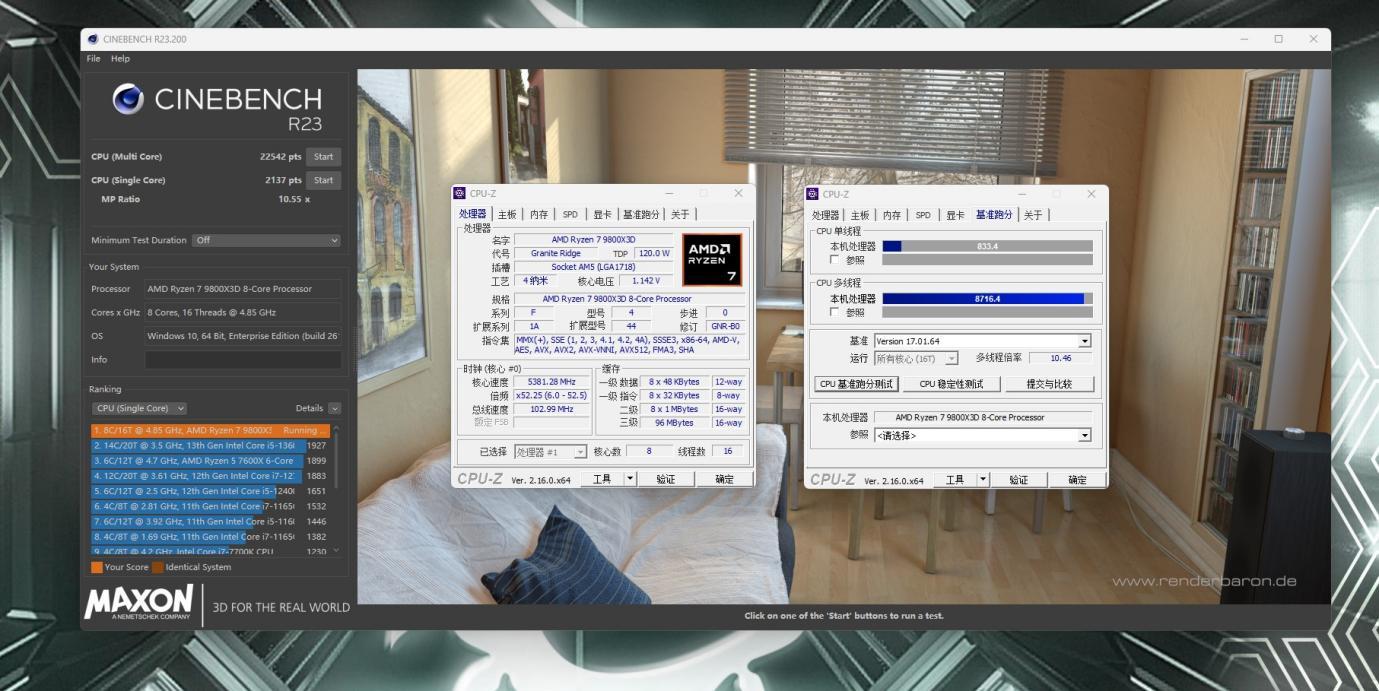This screenshot has height=691, width=1379.
Task: Click single-thread score bar showing 833.4
Action: pyautogui.click(x=987, y=246)
